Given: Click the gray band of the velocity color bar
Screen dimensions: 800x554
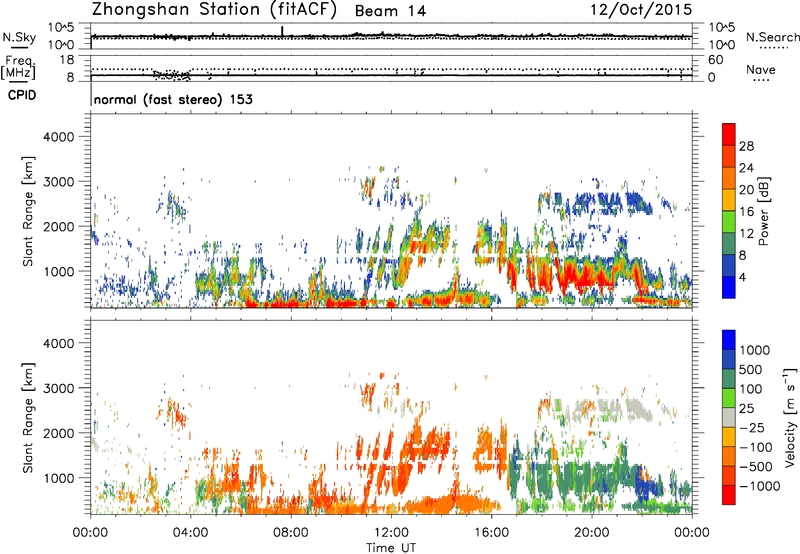Looking at the screenshot, I should pyautogui.click(x=729, y=417).
